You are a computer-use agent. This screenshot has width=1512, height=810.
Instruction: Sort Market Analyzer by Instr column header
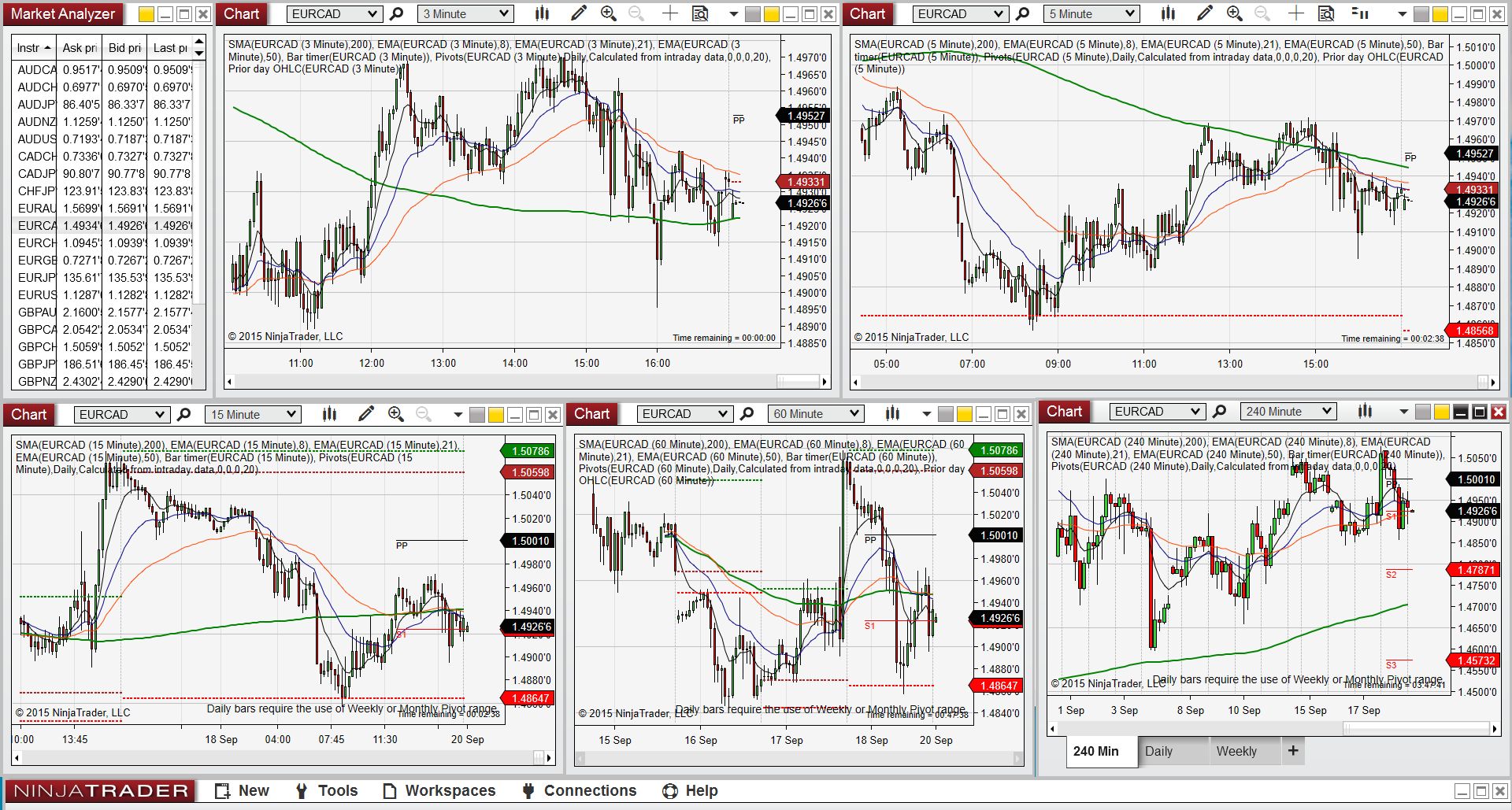pos(34,48)
